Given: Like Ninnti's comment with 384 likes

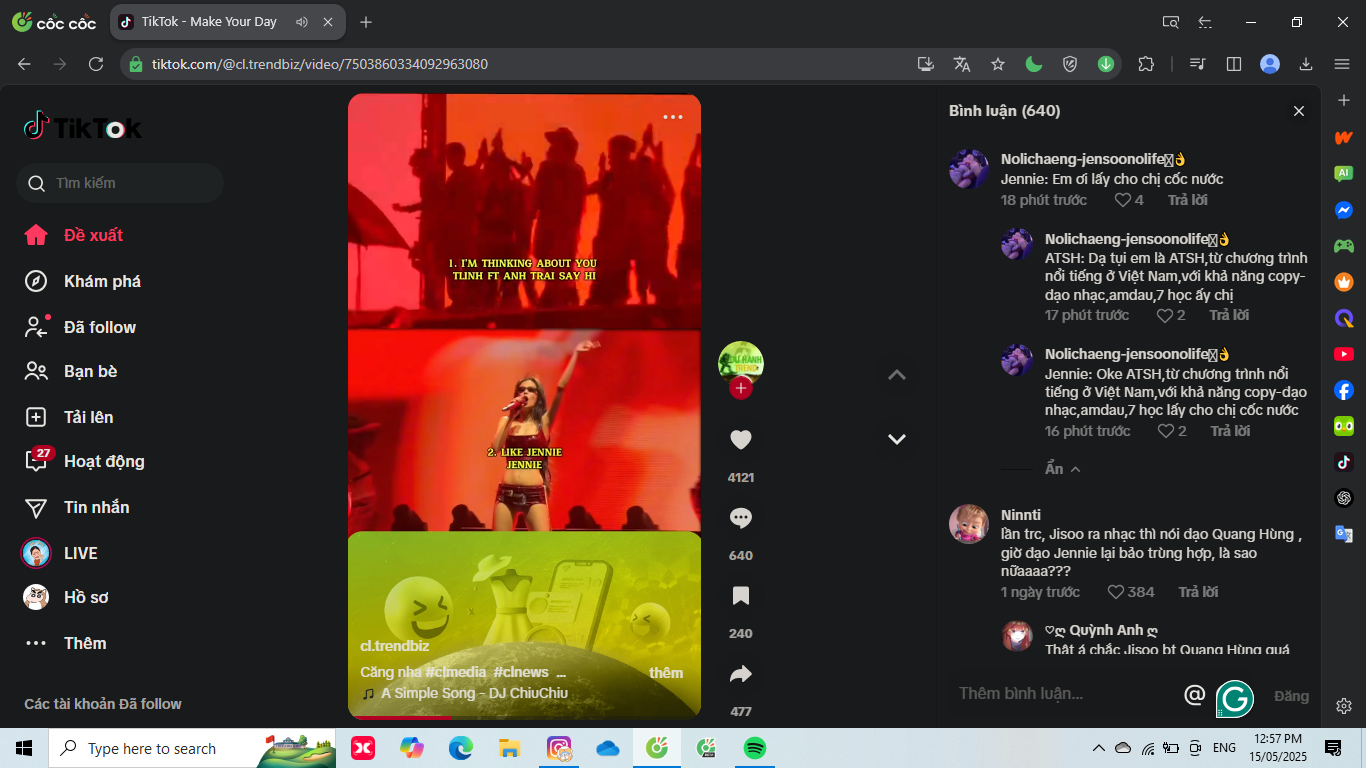Looking at the screenshot, I should 1116,592.
